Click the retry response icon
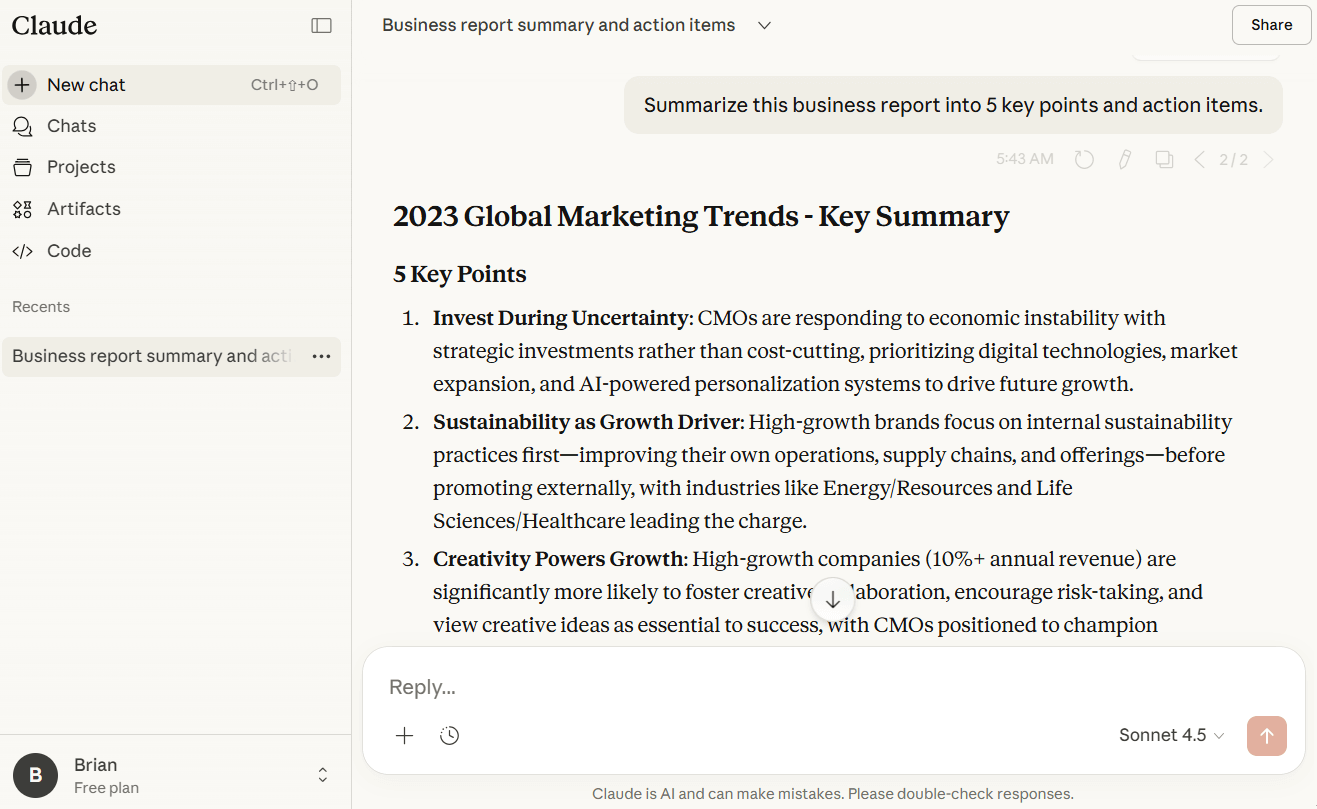Image resolution: width=1317 pixels, height=809 pixels. [x=1084, y=160]
